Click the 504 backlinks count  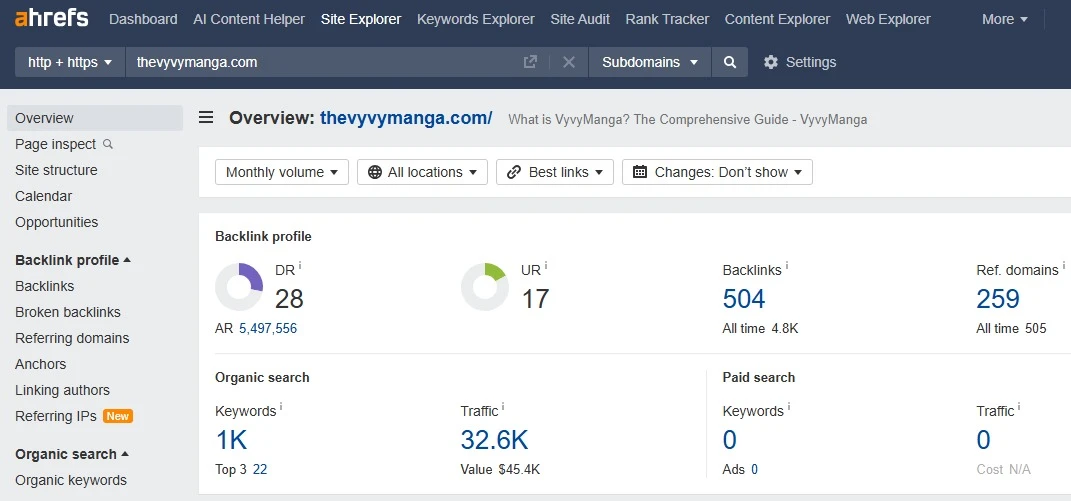[x=744, y=299]
